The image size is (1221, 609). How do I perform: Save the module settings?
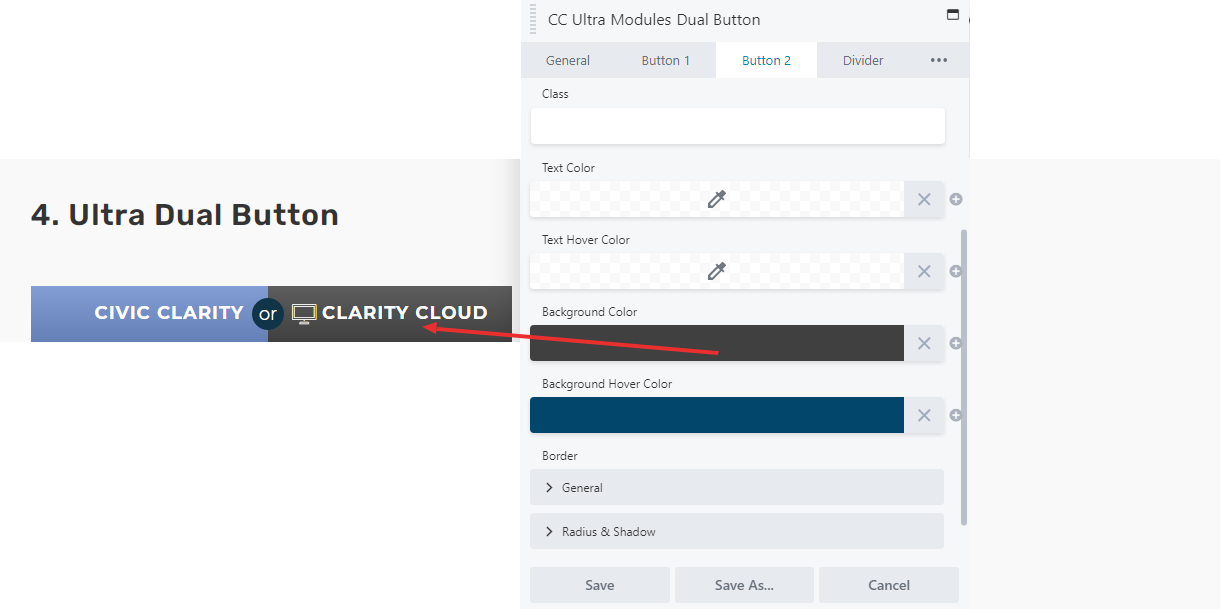600,585
